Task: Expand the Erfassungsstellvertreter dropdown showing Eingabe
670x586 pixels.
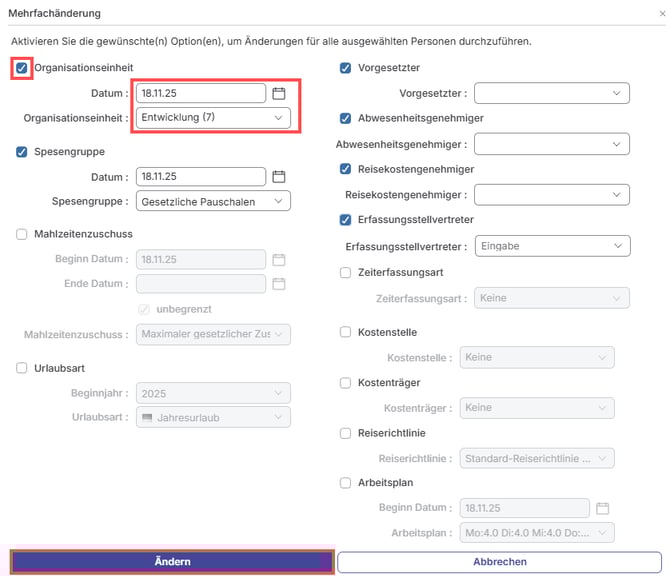Action: (551, 245)
